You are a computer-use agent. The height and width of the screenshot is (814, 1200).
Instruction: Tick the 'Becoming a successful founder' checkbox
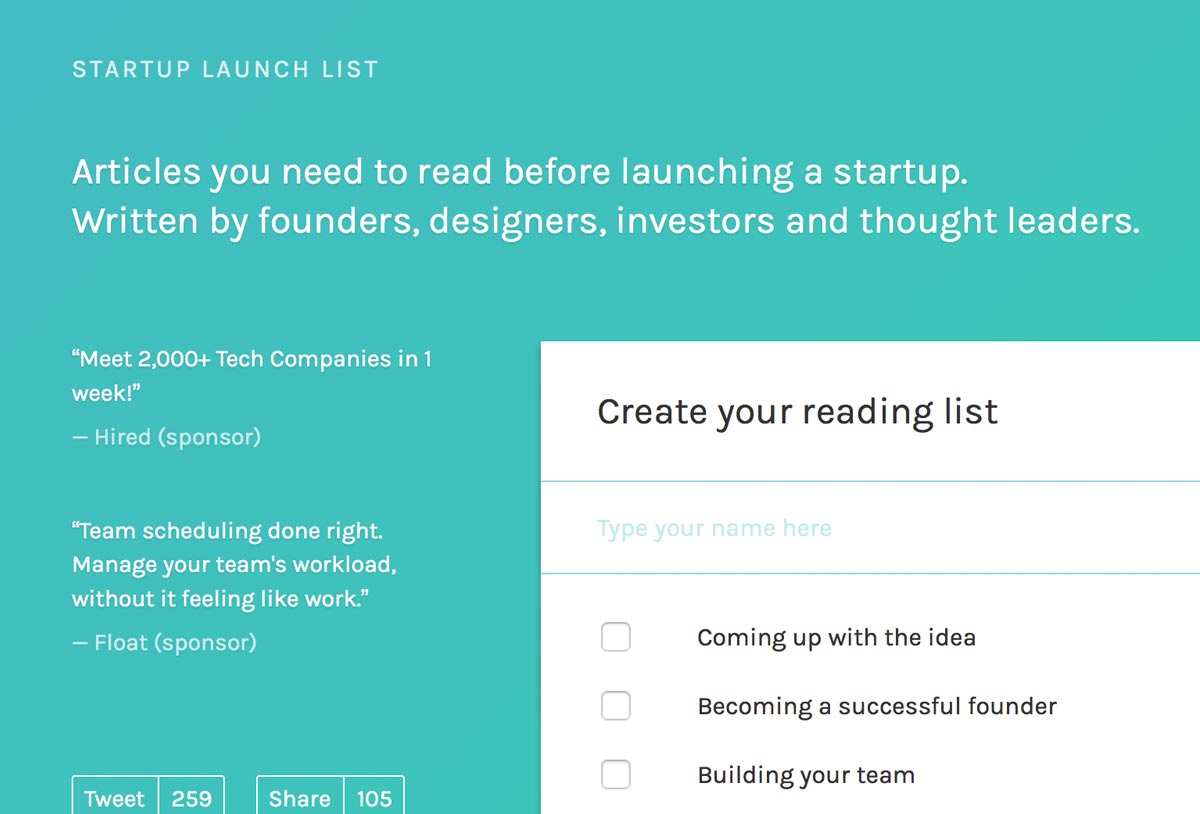pos(616,706)
